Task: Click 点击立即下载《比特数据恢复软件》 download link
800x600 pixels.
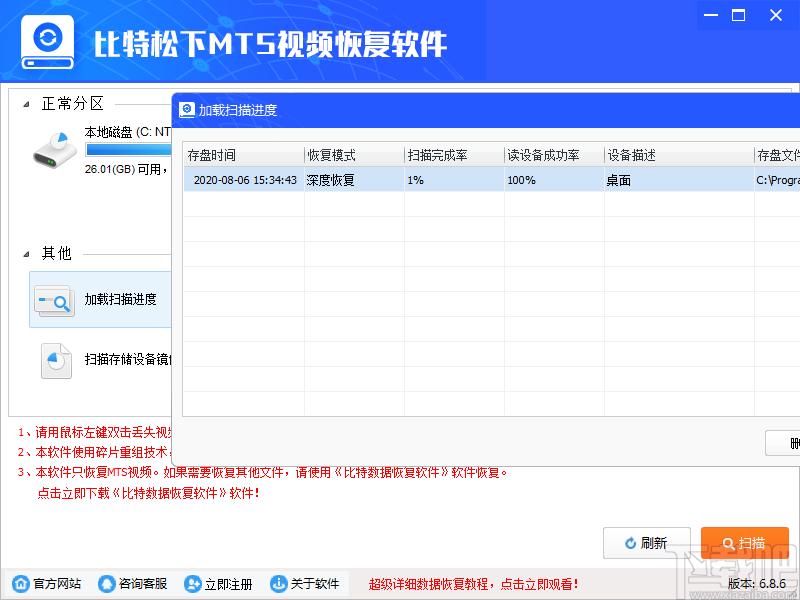Action: [148, 493]
